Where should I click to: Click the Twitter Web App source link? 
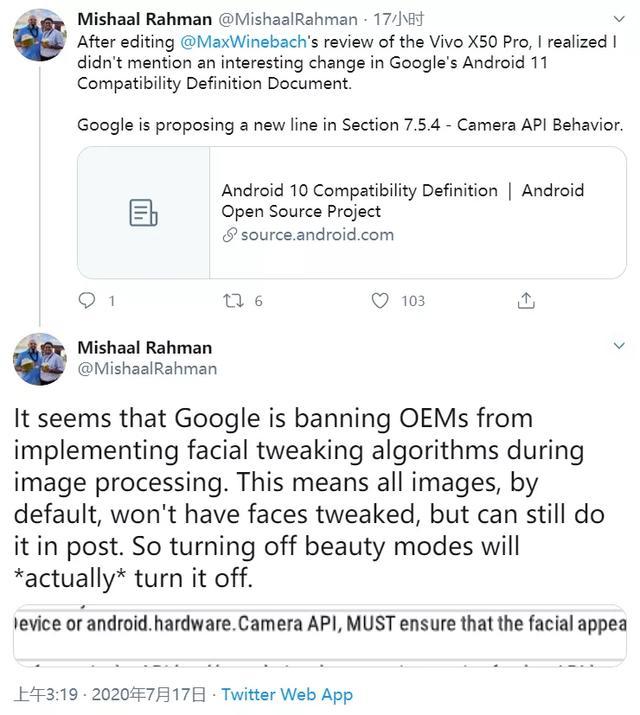(287, 694)
